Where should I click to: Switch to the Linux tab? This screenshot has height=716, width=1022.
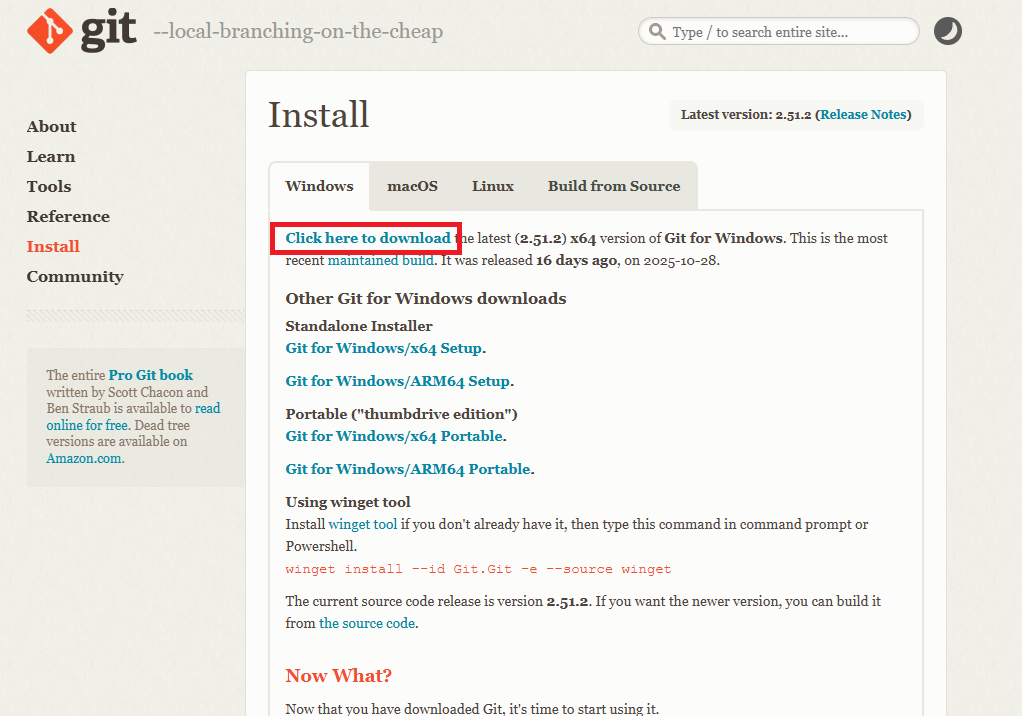pyautogui.click(x=492, y=186)
